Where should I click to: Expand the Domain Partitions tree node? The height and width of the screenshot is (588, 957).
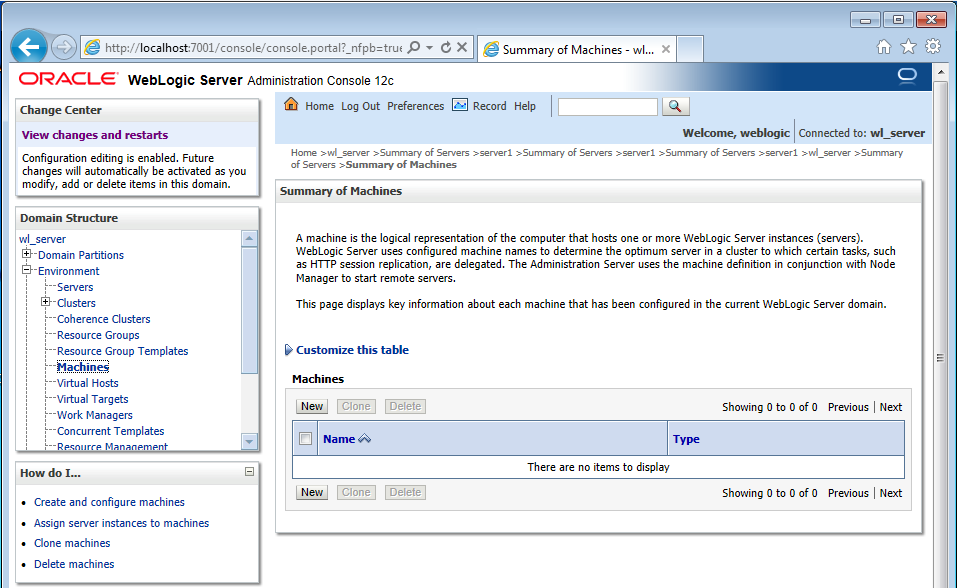26,254
